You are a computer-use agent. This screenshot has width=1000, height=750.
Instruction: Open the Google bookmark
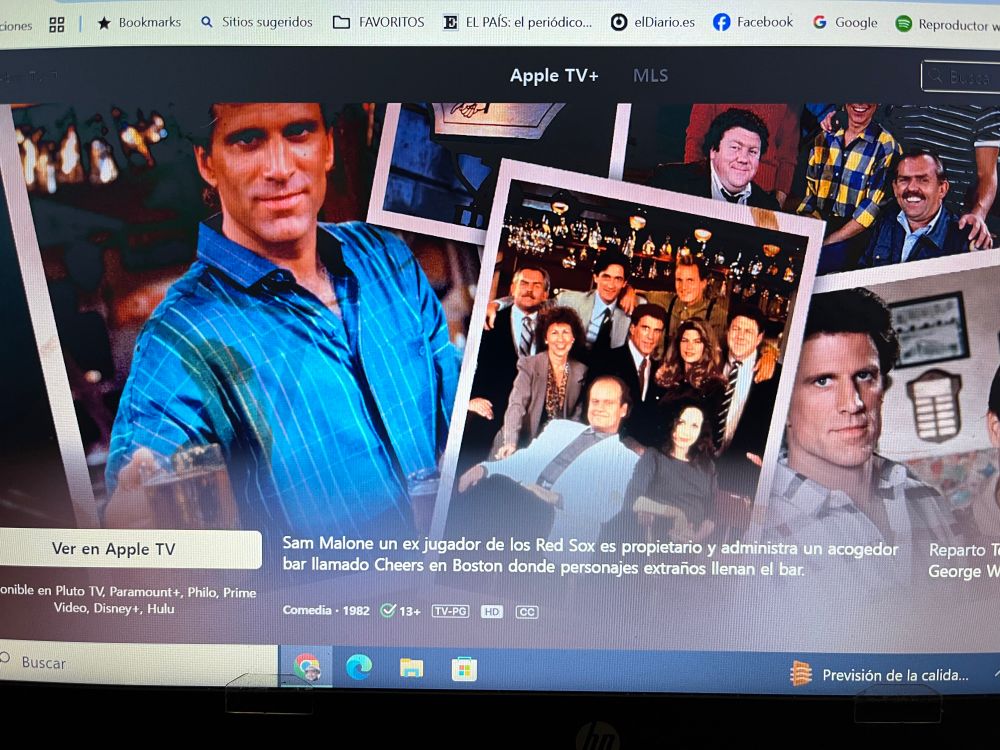coord(846,23)
